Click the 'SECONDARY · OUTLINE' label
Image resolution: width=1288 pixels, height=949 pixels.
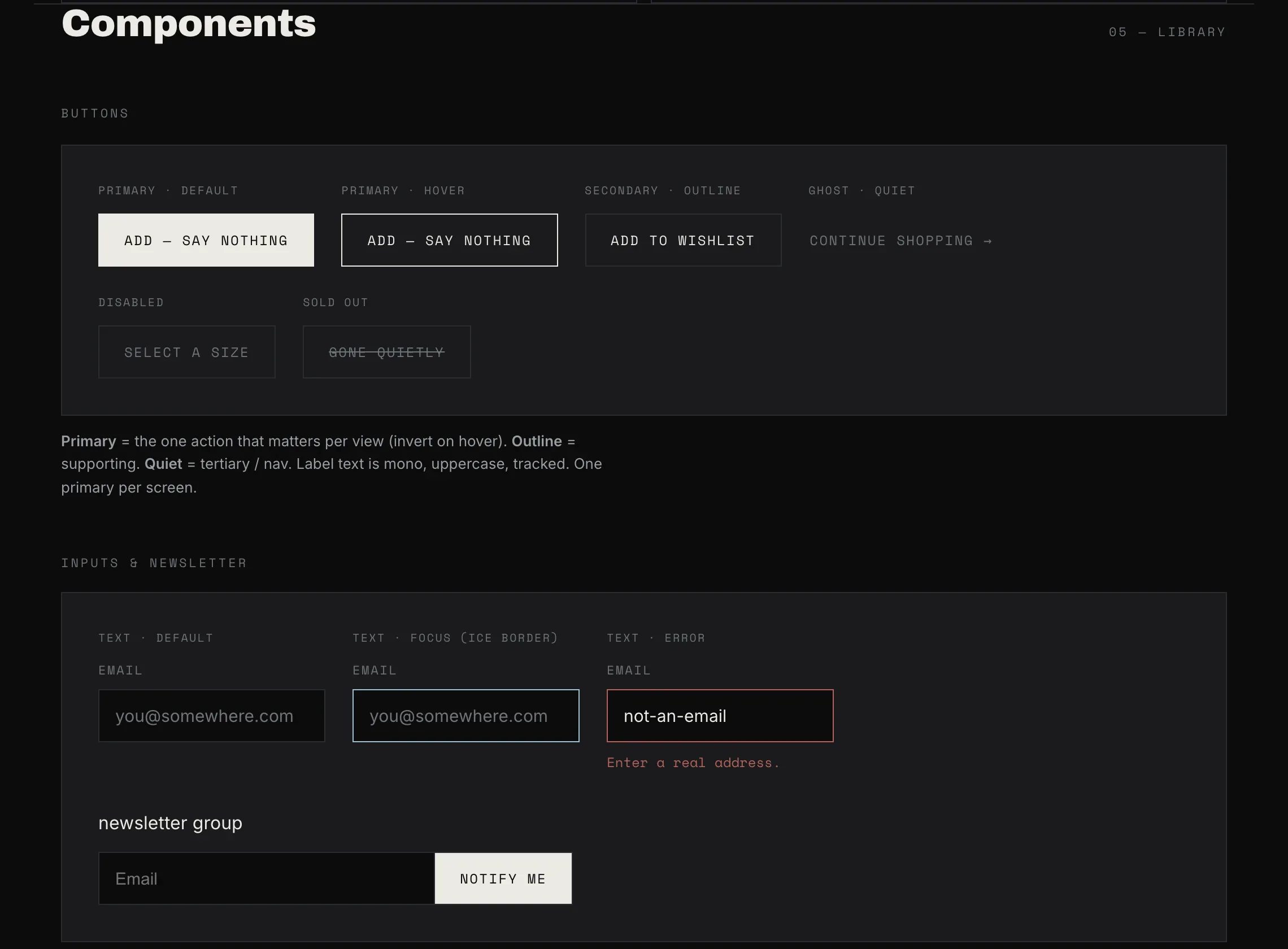coord(663,191)
